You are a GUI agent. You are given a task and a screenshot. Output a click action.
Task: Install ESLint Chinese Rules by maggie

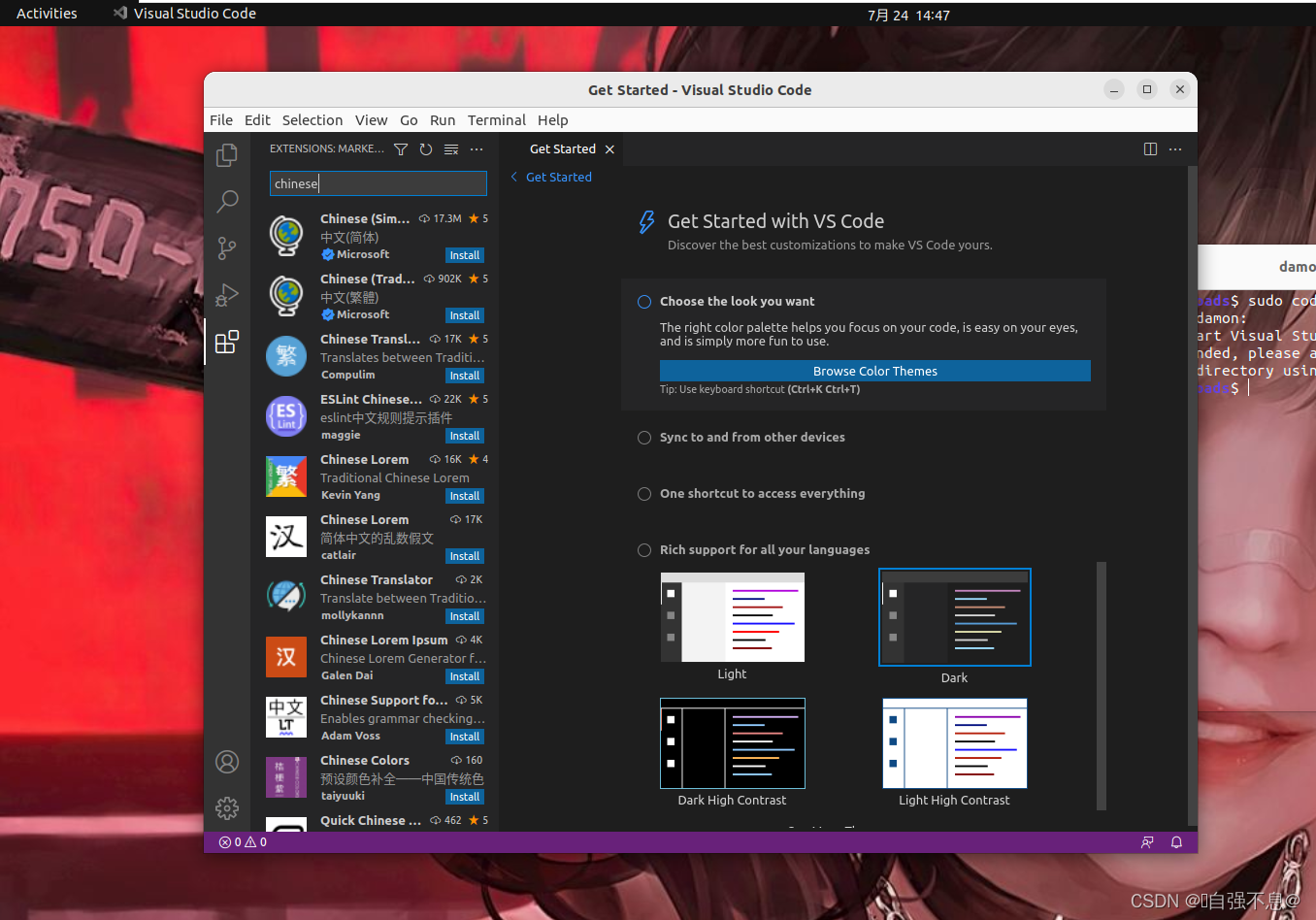click(x=465, y=436)
